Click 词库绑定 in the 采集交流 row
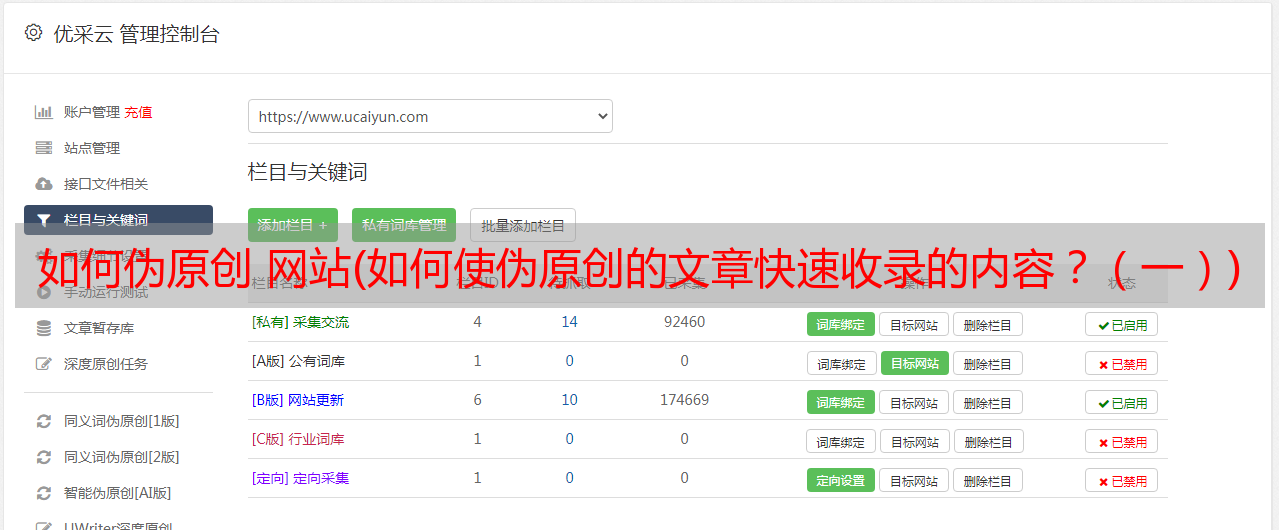Screen dimensions: 1279x530 tap(841, 324)
